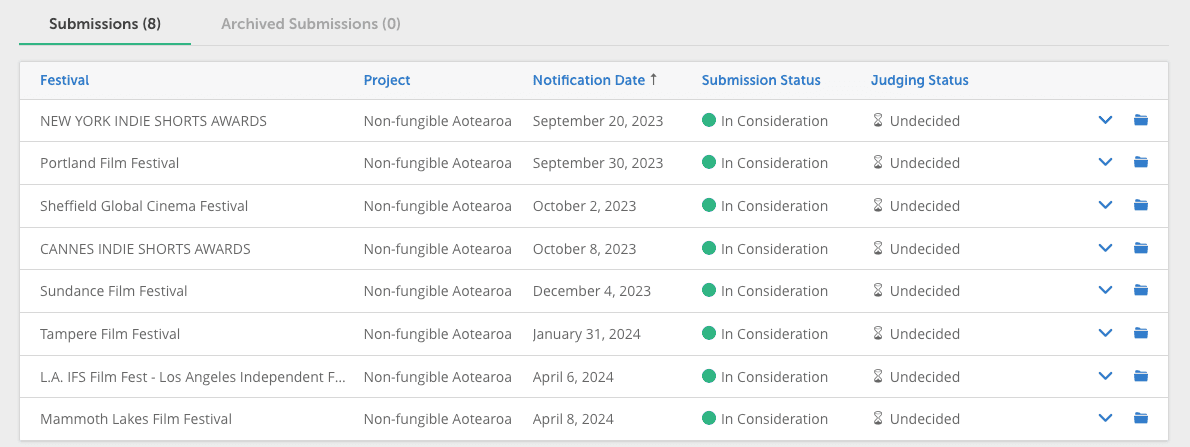Viewport: 1190px width, 447px height.
Task: Expand the NEW YORK INDIE SHORTS AWARDS row chevron
Action: click(1105, 121)
